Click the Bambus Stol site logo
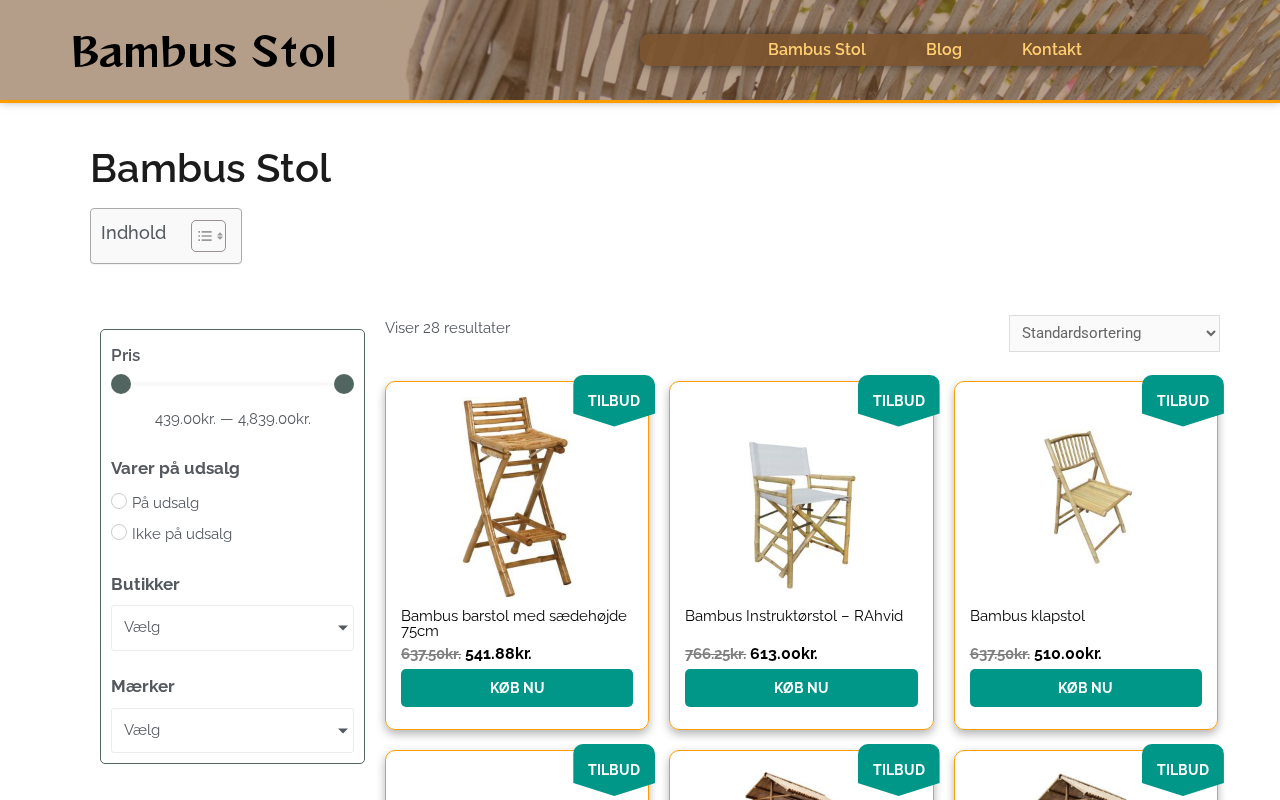 [204, 52]
